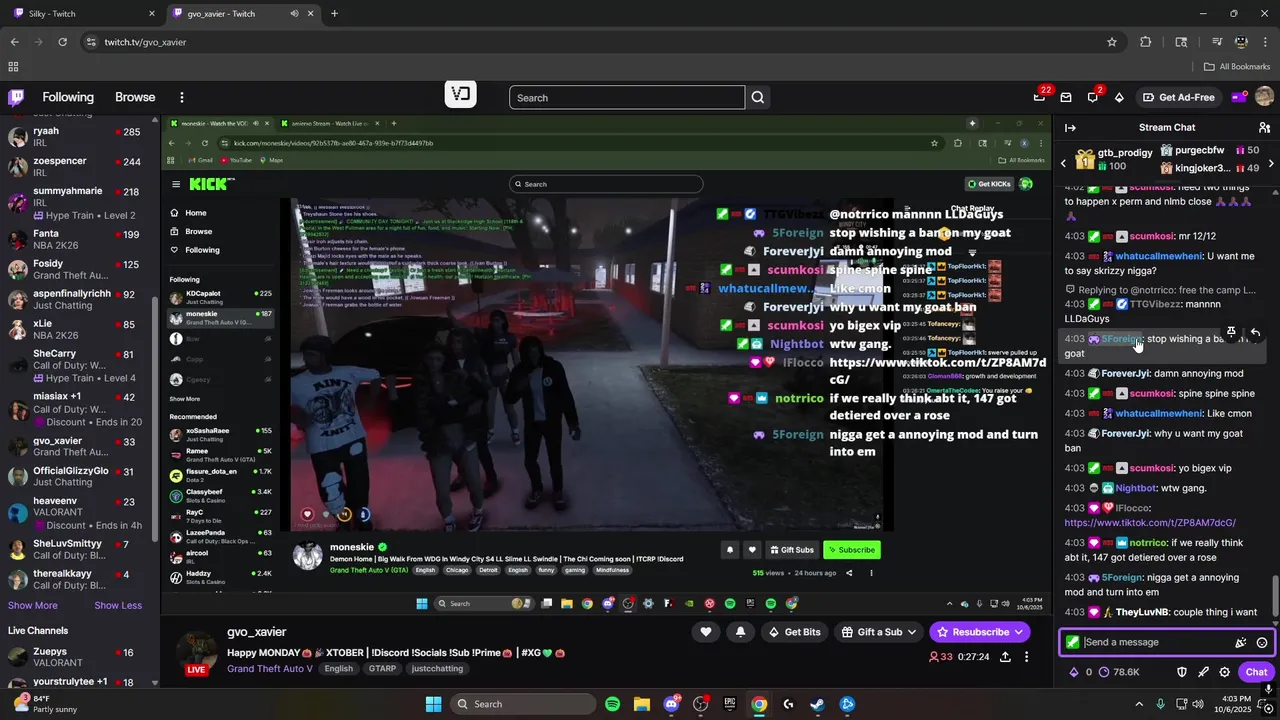Click the purple Turbo card icon
The image size is (1280, 720).
[x=1238, y=97]
